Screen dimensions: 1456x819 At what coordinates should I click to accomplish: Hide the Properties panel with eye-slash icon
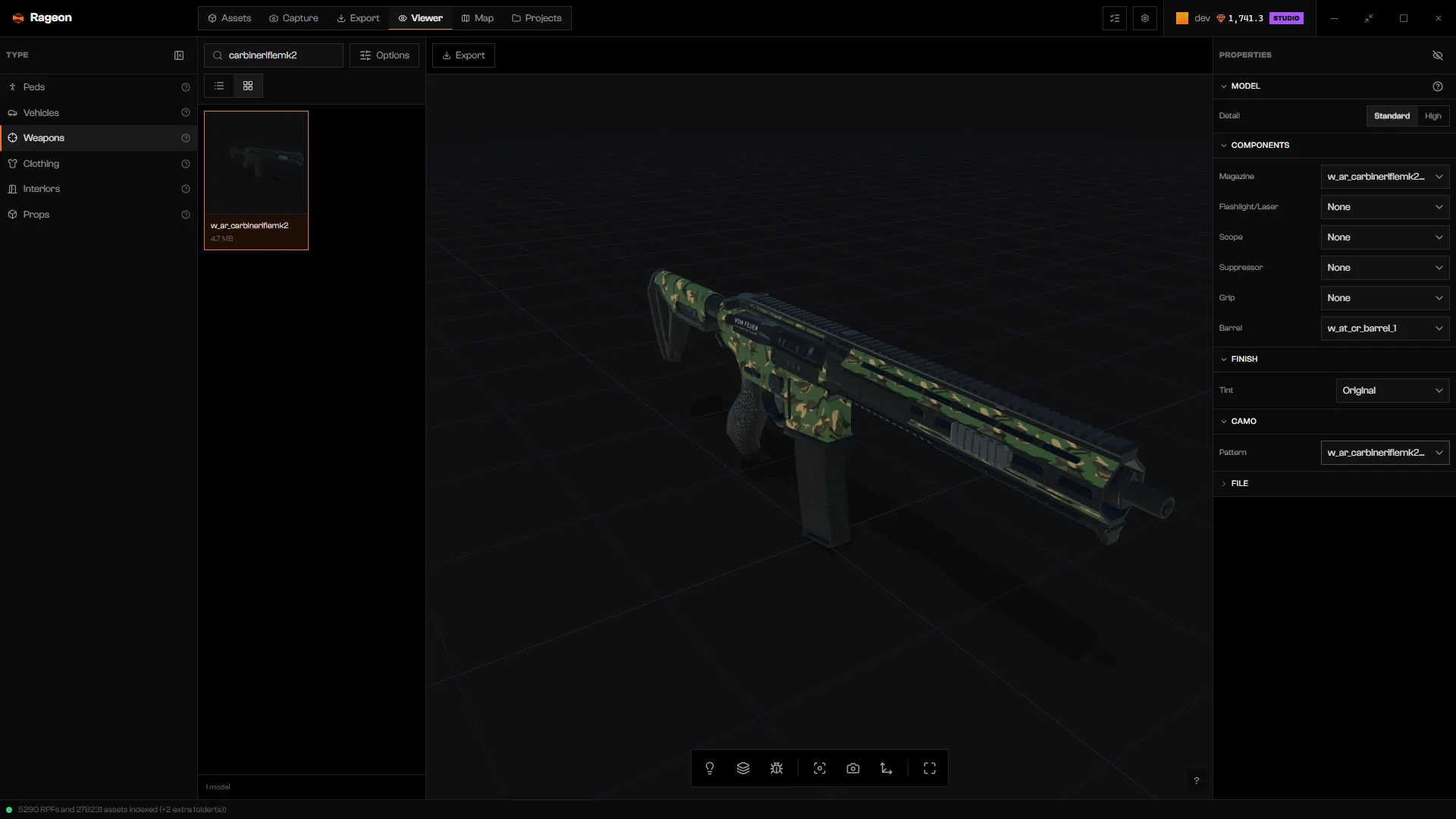(1438, 55)
